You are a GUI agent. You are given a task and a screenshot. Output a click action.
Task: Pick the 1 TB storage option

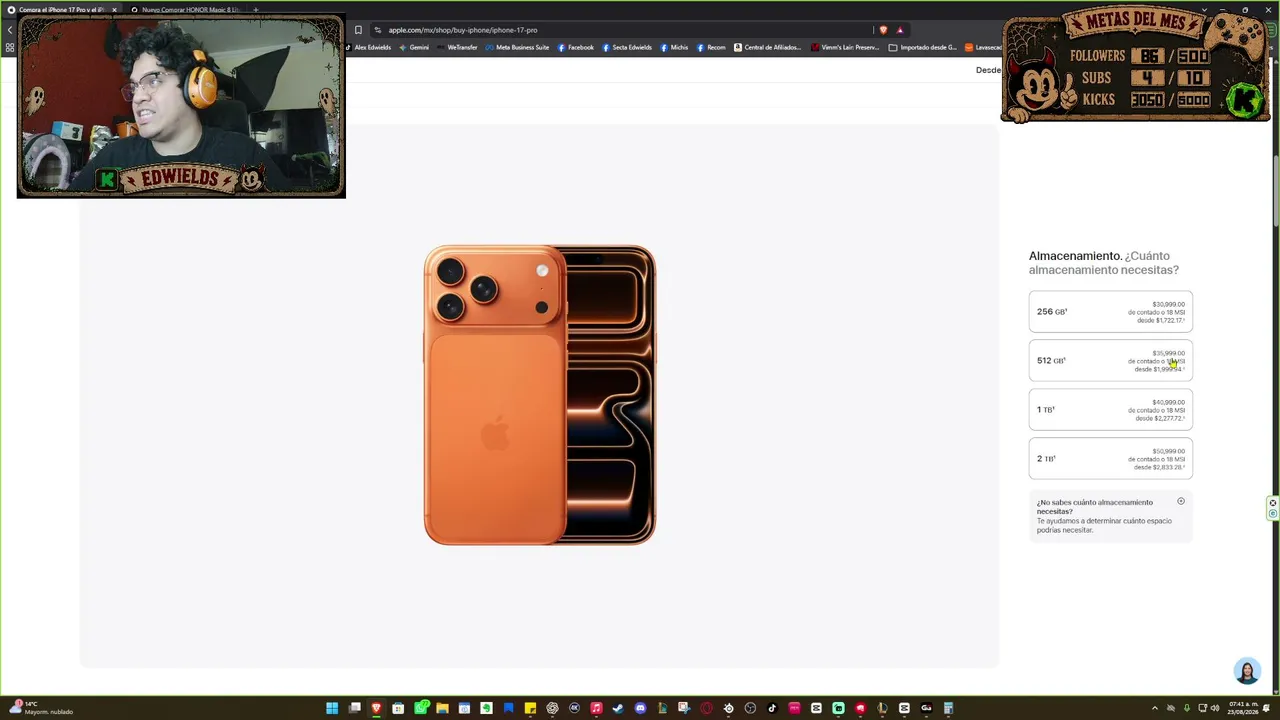pos(1110,410)
